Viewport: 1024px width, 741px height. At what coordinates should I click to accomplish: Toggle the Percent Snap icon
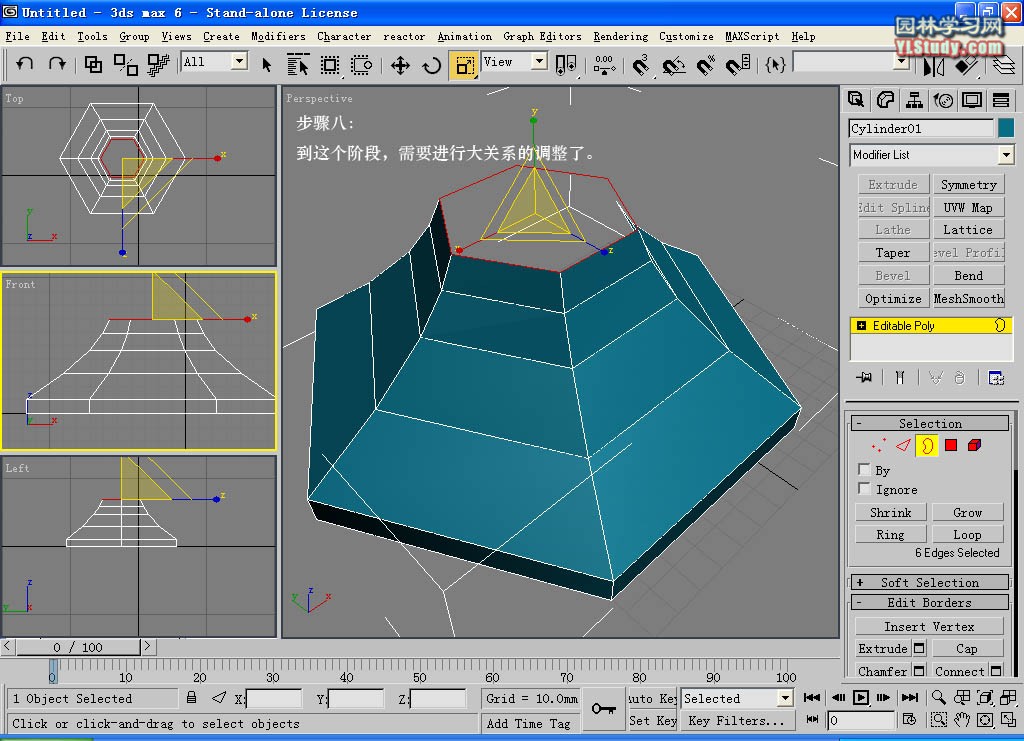click(706, 65)
